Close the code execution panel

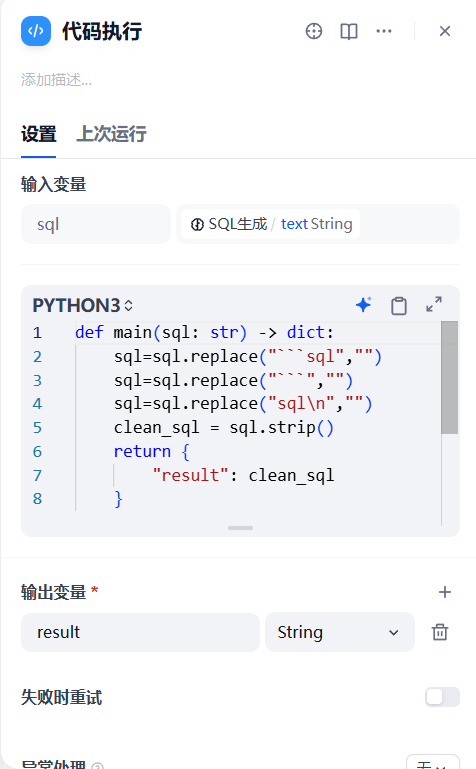pos(445,31)
